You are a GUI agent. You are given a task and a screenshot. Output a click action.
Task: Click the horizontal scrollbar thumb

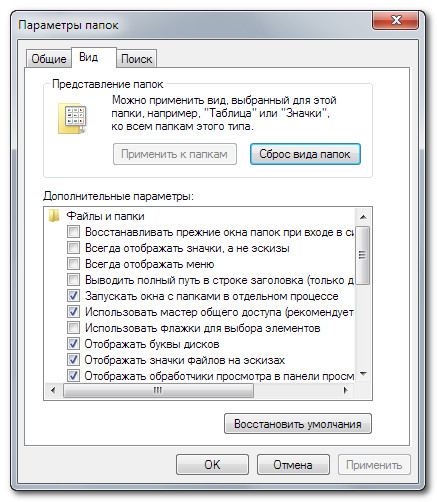pos(158,390)
